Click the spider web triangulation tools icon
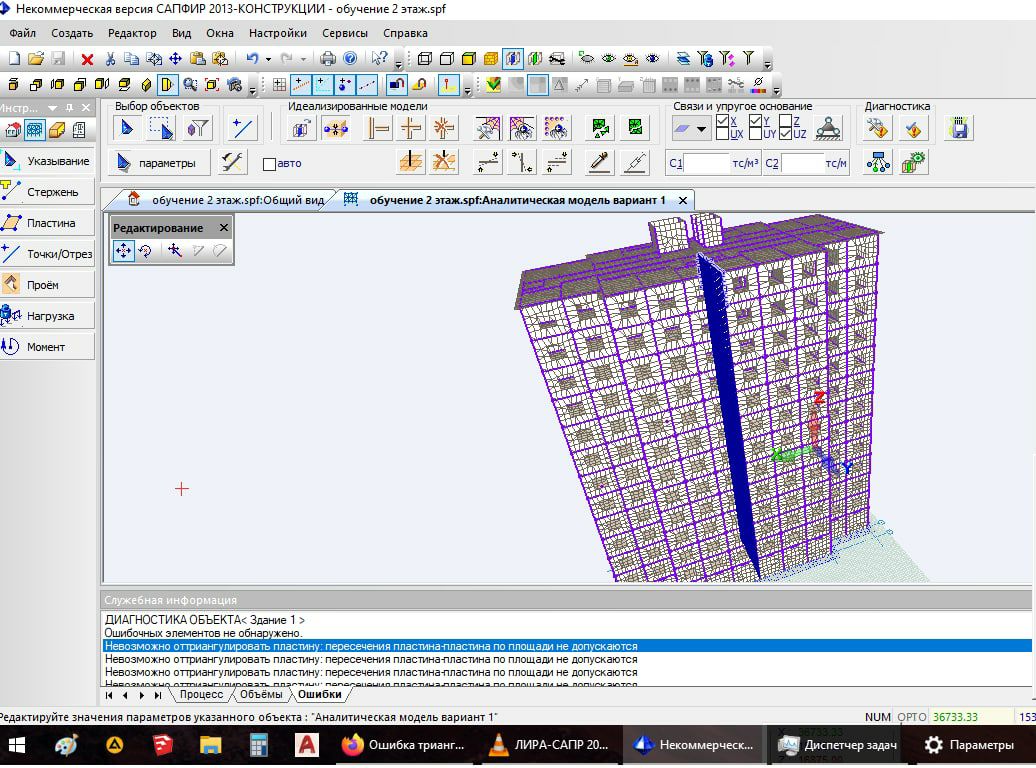Screen dimensions: 1036x768 coord(488,128)
